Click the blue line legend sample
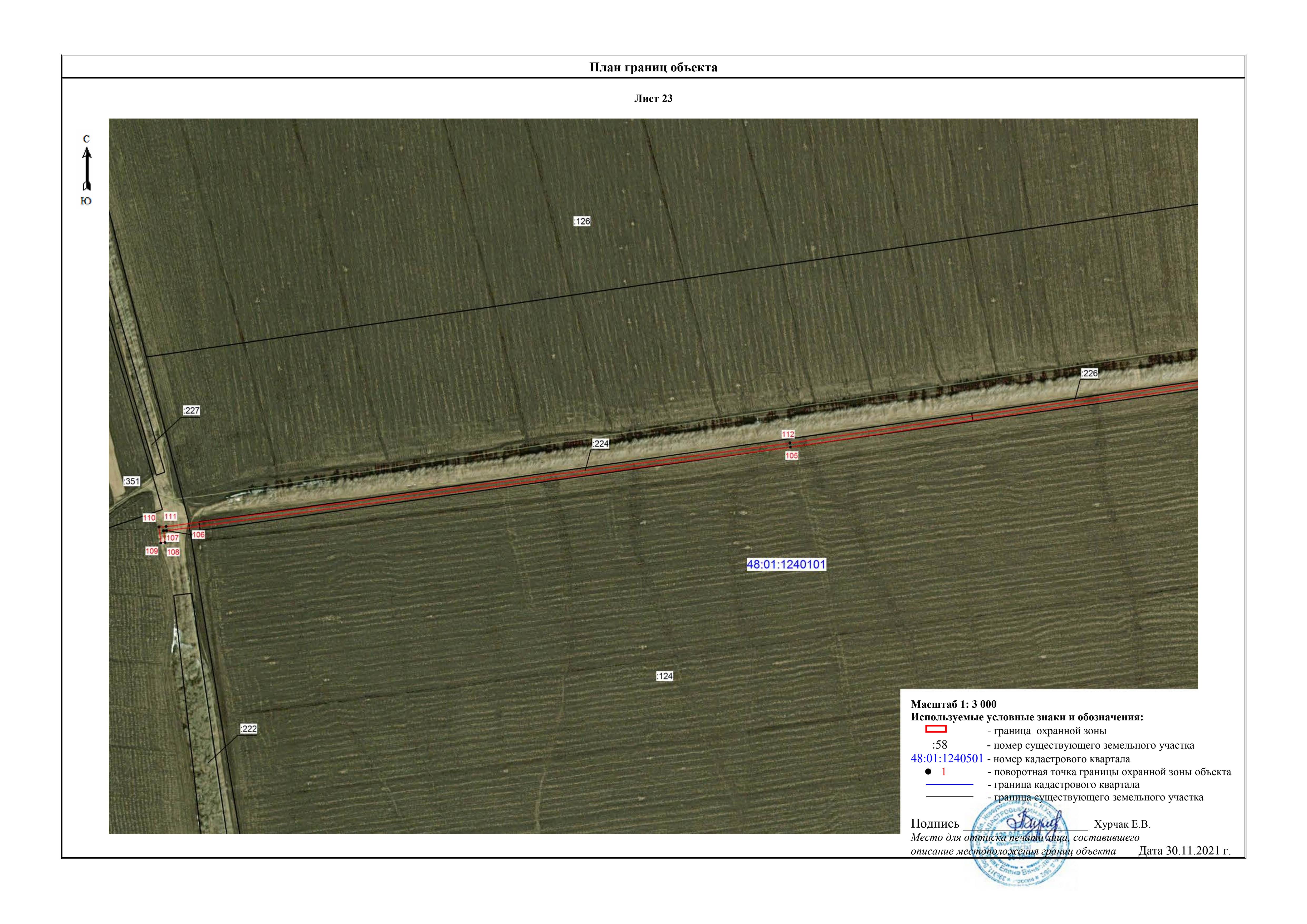 tap(949, 785)
